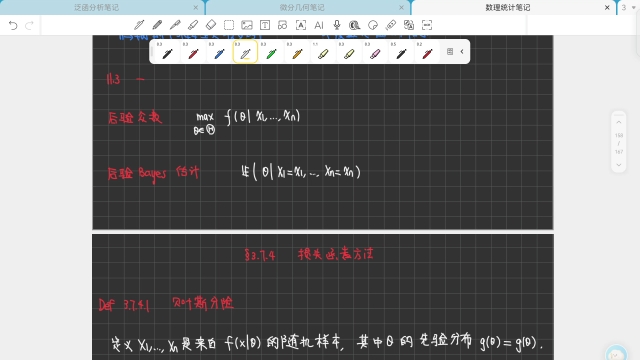Click the heading §3.7.4 损失函数方法
640x360 pixels.
coord(309,255)
